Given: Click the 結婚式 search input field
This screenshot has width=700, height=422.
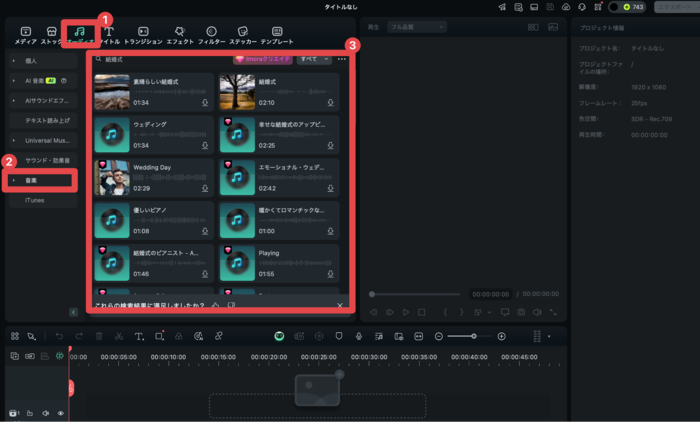Looking at the screenshot, I should [160, 59].
